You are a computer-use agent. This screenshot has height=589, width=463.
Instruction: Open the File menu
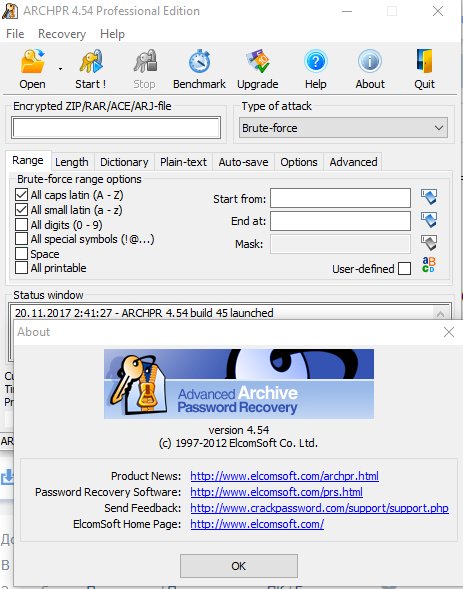click(x=15, y=34)
